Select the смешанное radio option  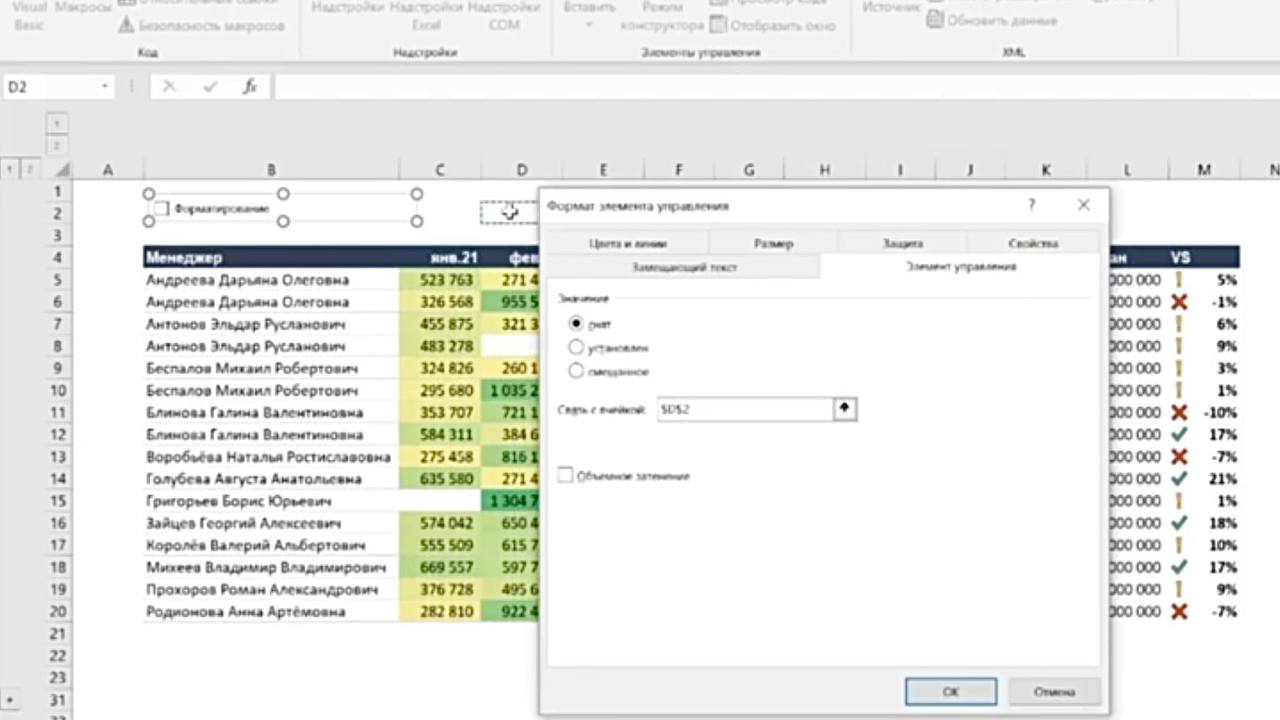[x=575, y=371]
